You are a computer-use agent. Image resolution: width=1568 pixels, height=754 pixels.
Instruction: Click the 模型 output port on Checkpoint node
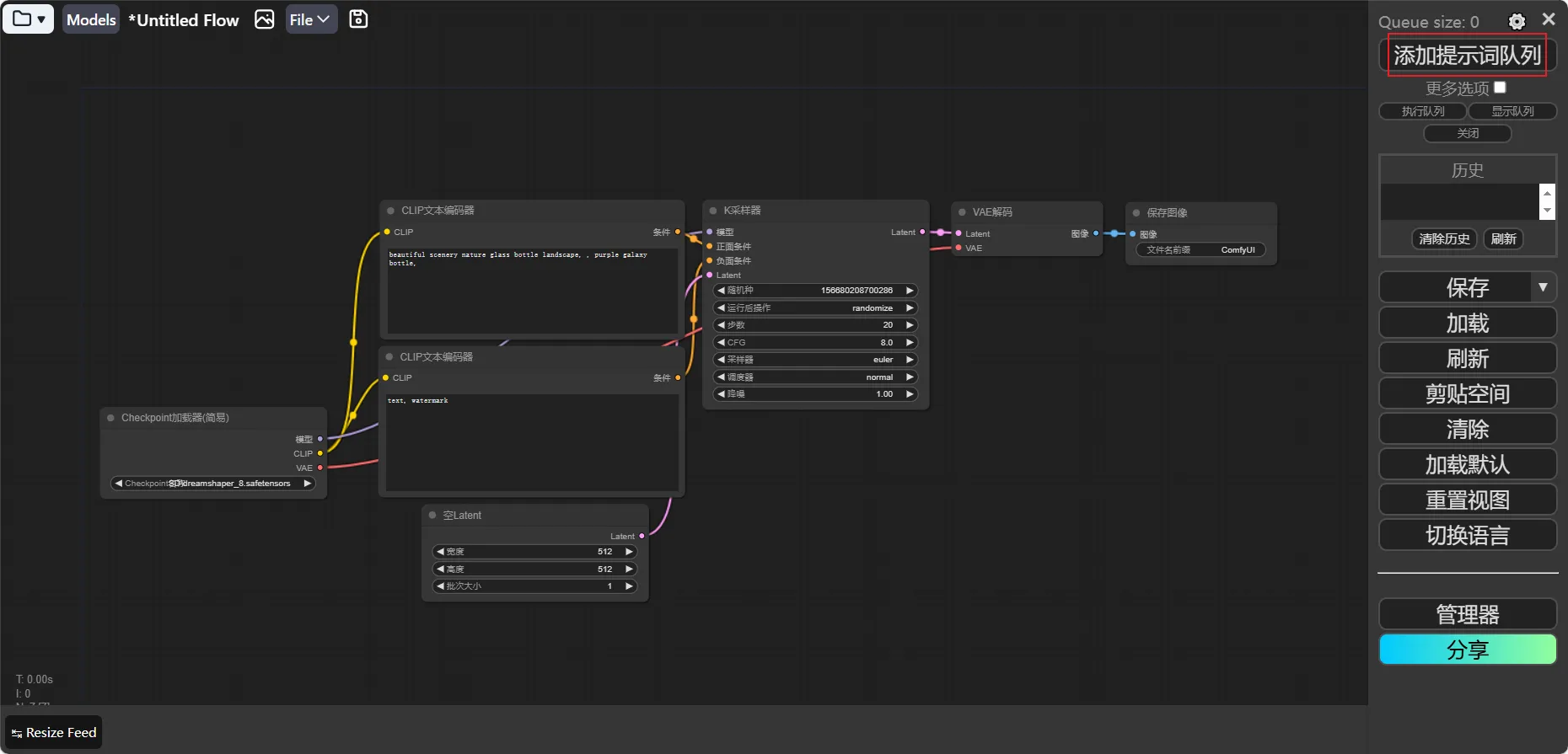pyautogui.click(x=320, y=439)
